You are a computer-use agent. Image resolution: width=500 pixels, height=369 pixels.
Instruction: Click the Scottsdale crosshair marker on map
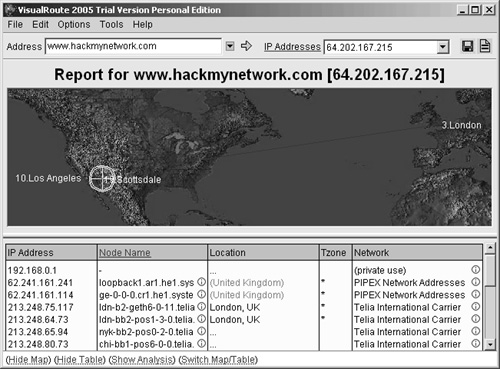click(102, 178)
